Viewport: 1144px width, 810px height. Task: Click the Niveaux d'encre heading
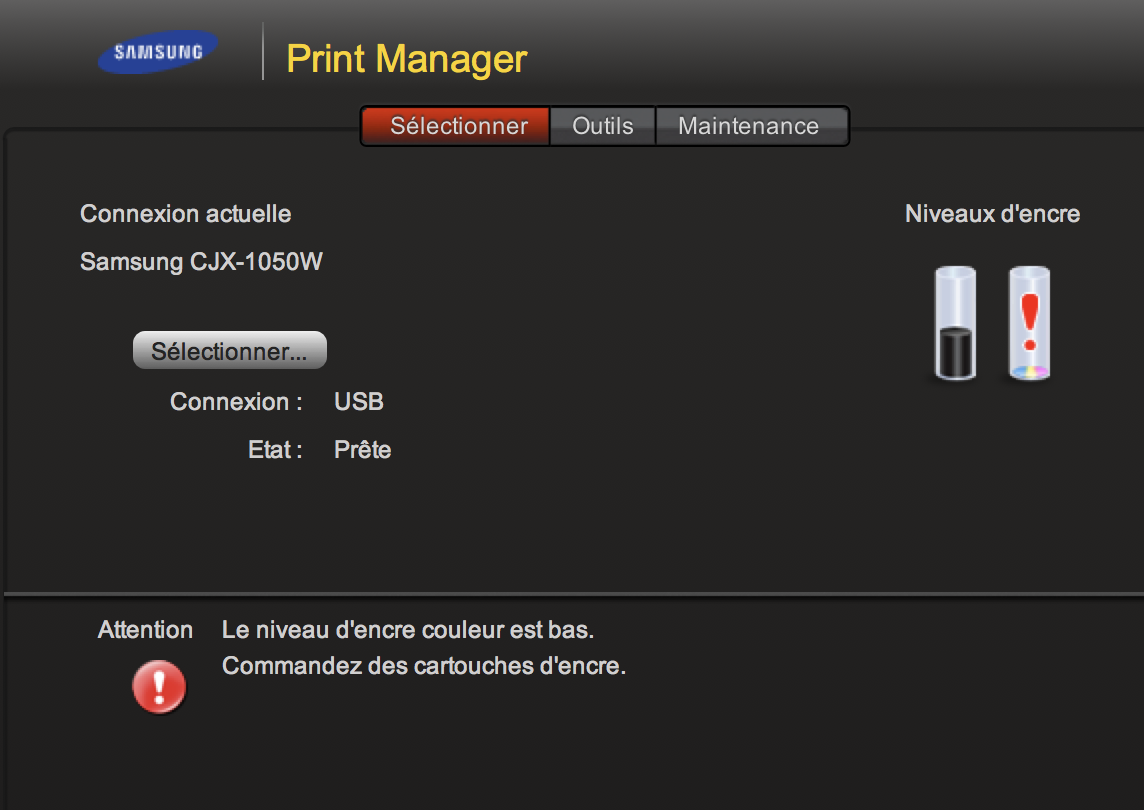992,214
